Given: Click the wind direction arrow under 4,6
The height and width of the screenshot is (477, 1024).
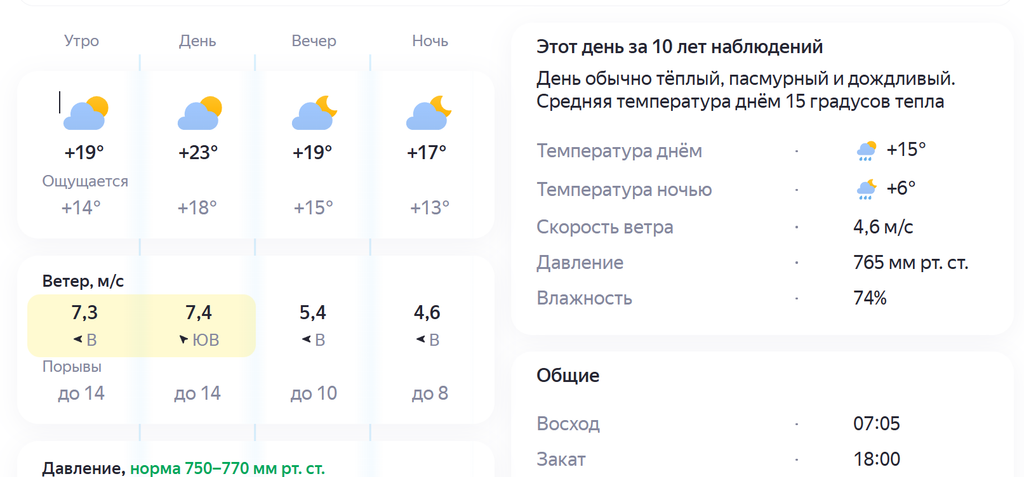Looking at the screenshot, I should pyautogui.click(x=421, y=340).
